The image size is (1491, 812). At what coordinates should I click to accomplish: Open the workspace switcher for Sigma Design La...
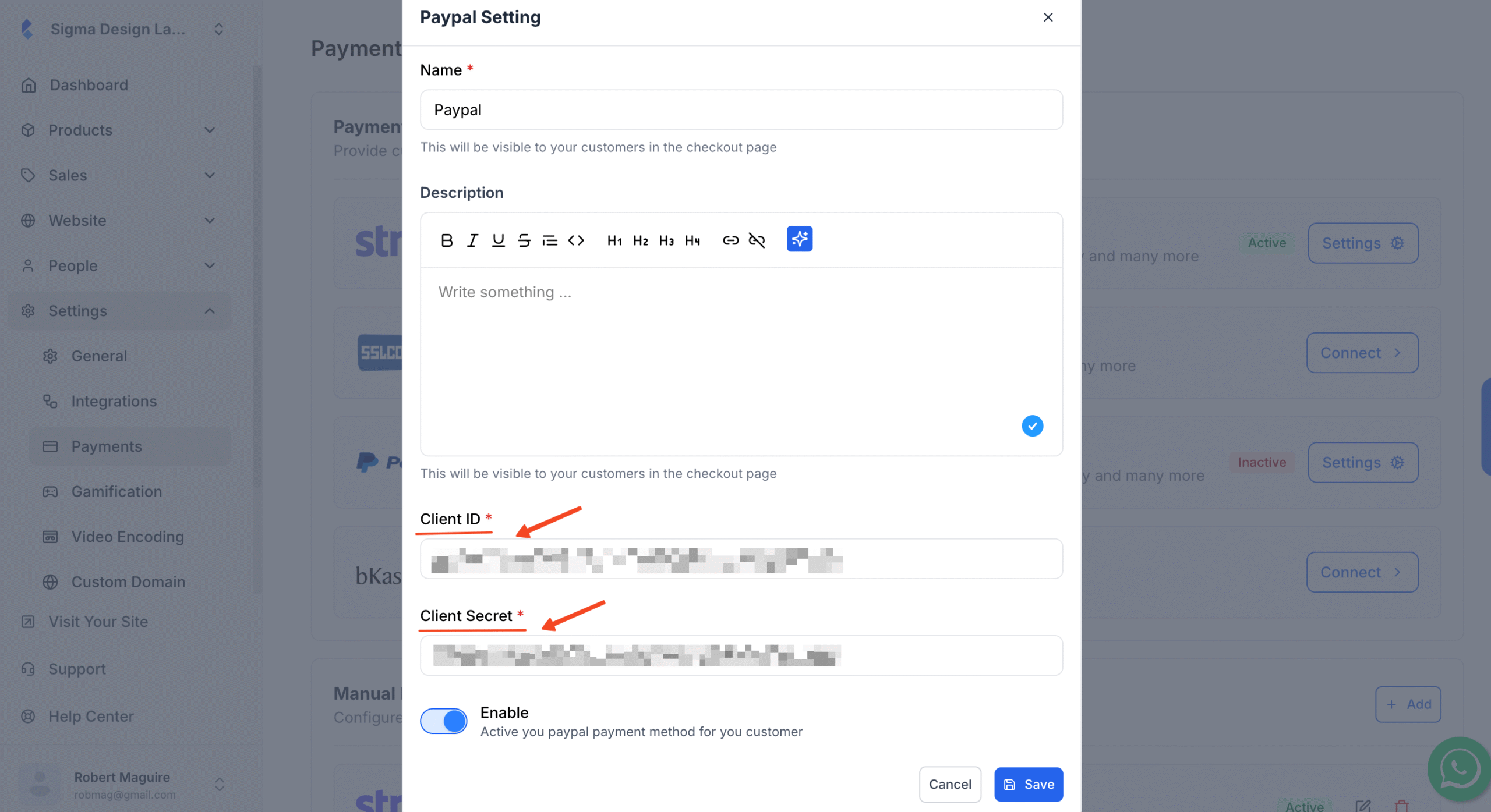218,29
